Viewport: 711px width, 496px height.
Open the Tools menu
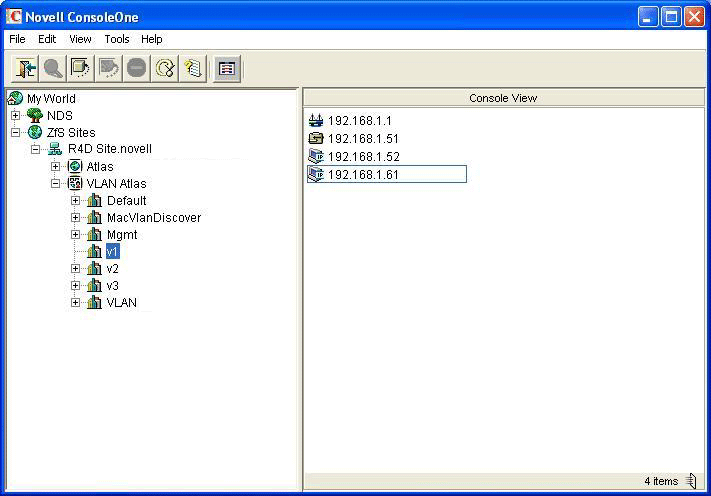point(117,39)
